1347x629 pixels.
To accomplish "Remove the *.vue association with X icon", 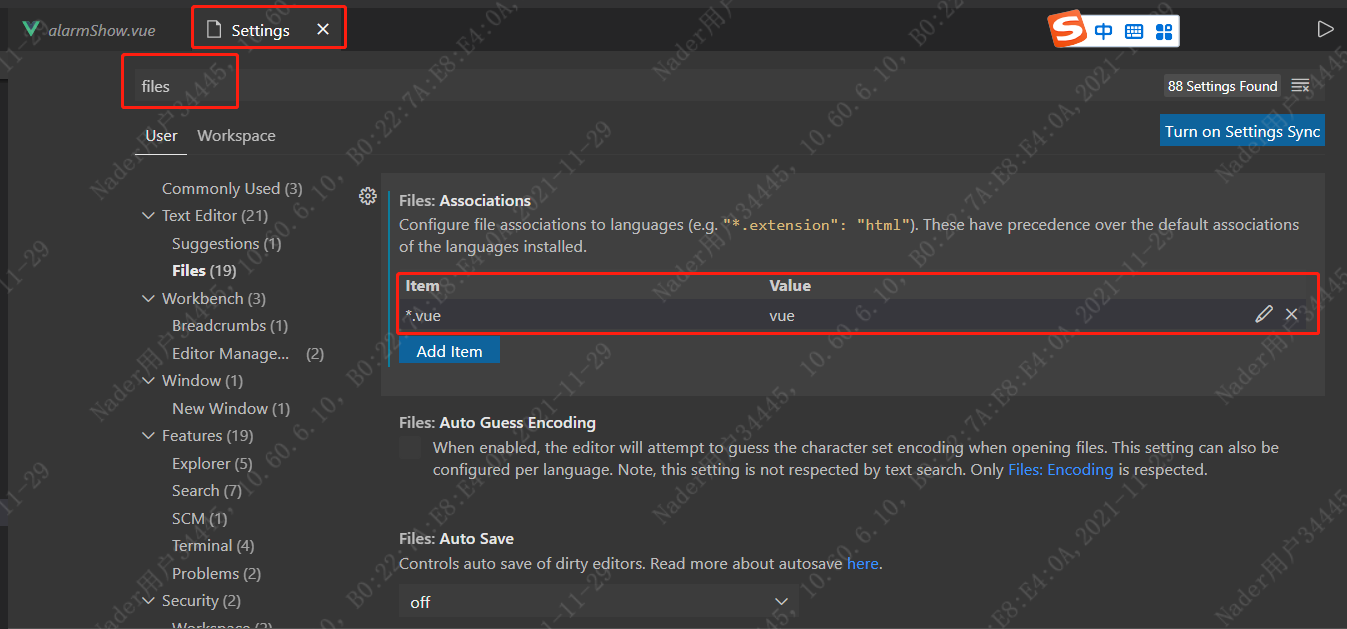I will (1291, 315).
